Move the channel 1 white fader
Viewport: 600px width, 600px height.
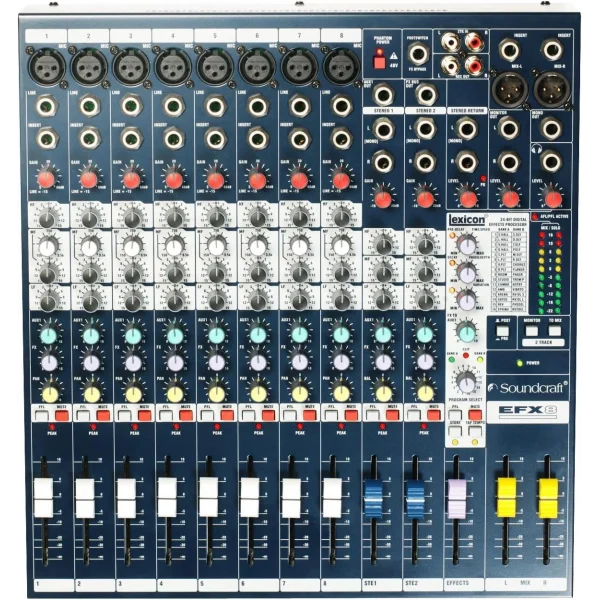[x=44, y=497]
